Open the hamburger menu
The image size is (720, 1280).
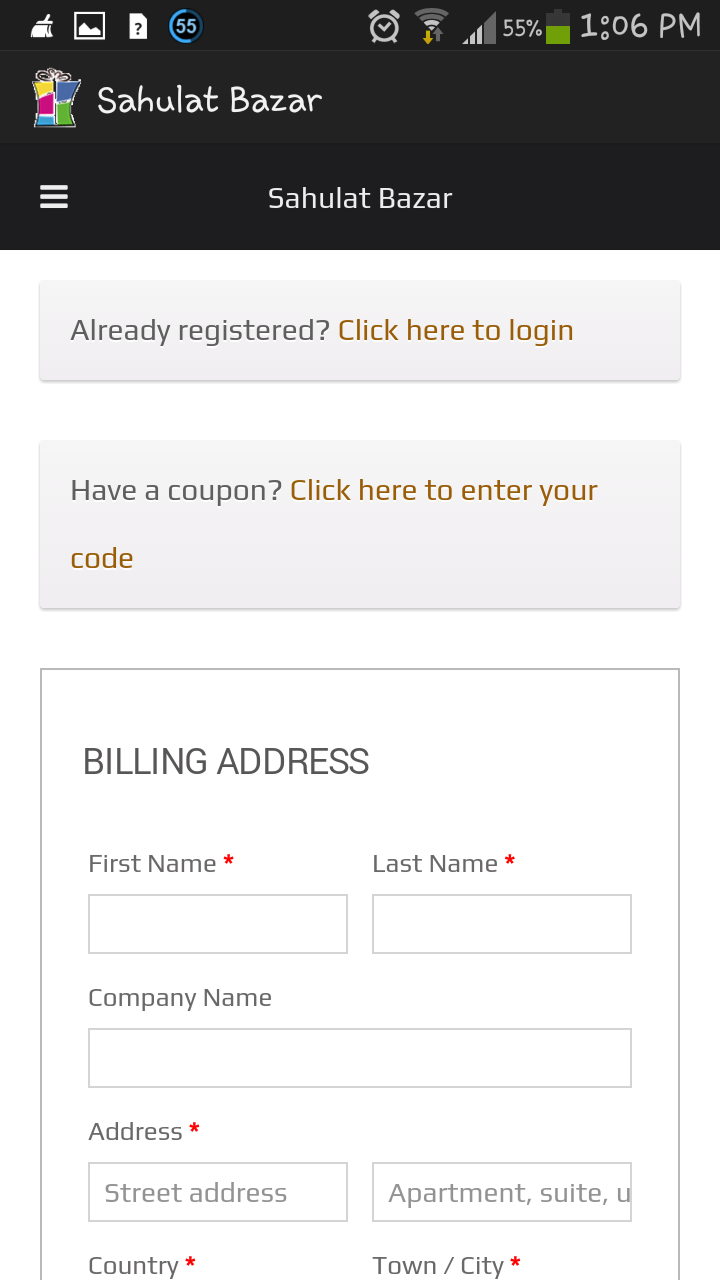tap(54, 197)
